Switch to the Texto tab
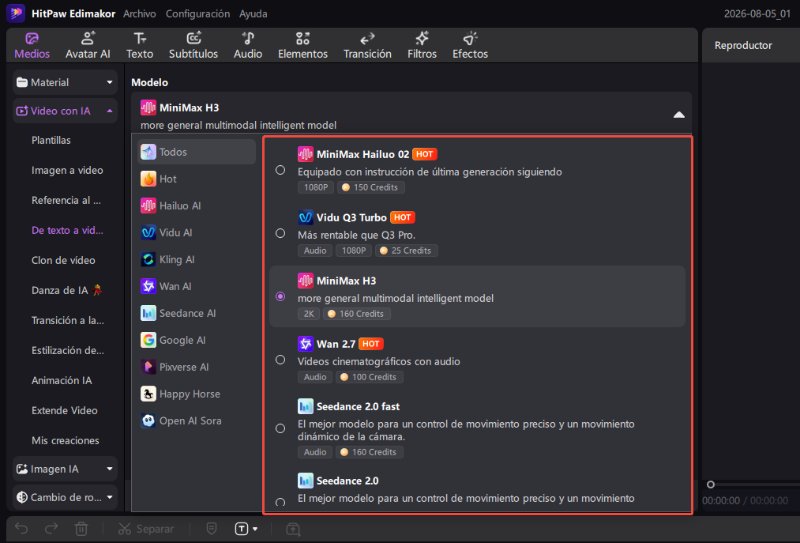Image resolution: width=800 pixels, height=543 pixels. pos(139,45)
